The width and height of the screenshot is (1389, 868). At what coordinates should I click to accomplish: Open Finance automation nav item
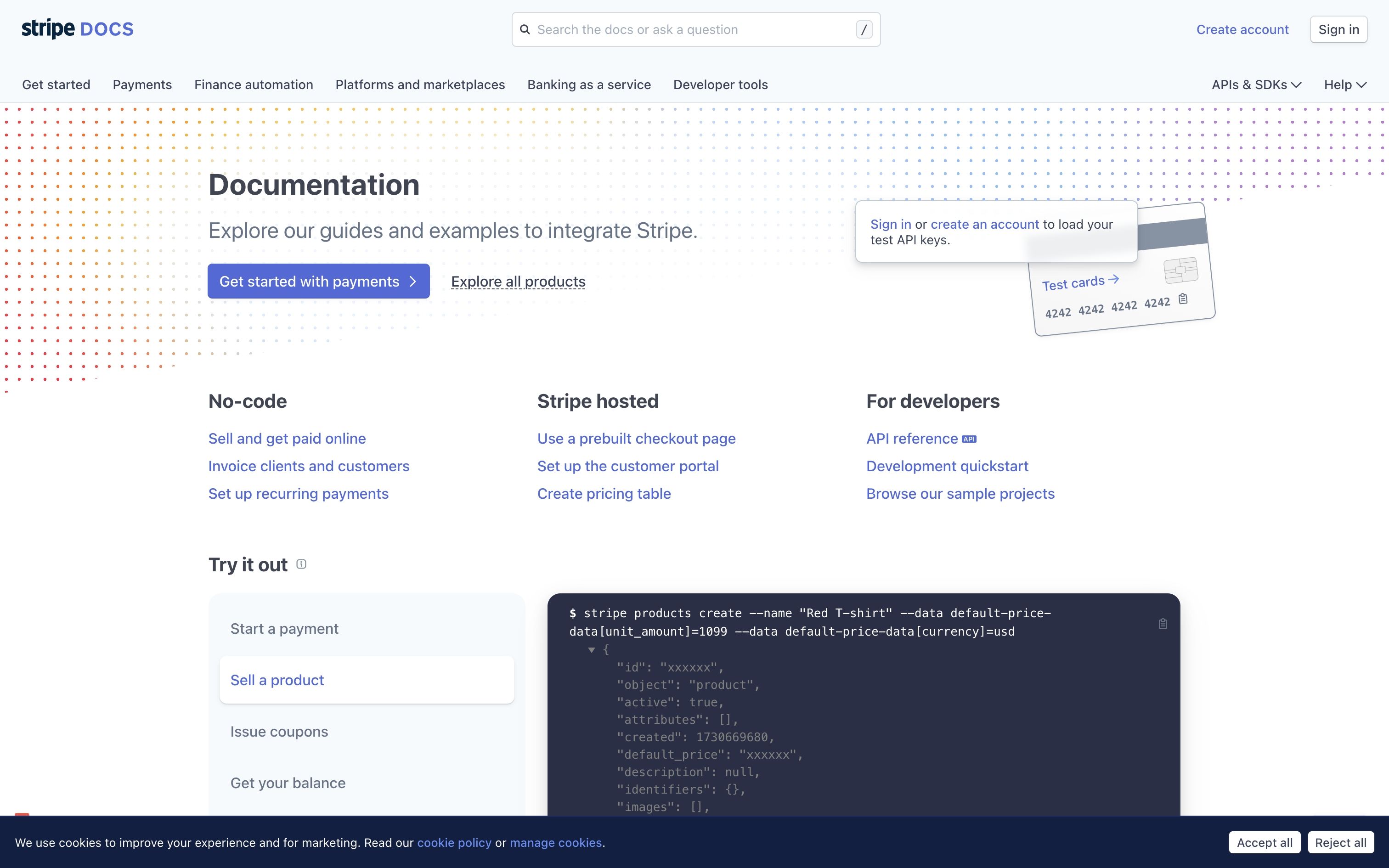coord(254,85)
